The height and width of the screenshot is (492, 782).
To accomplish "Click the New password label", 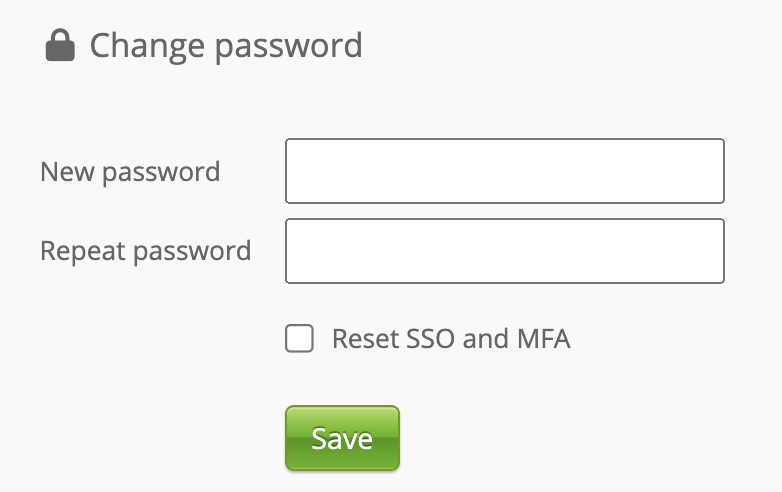I will 130,171.
